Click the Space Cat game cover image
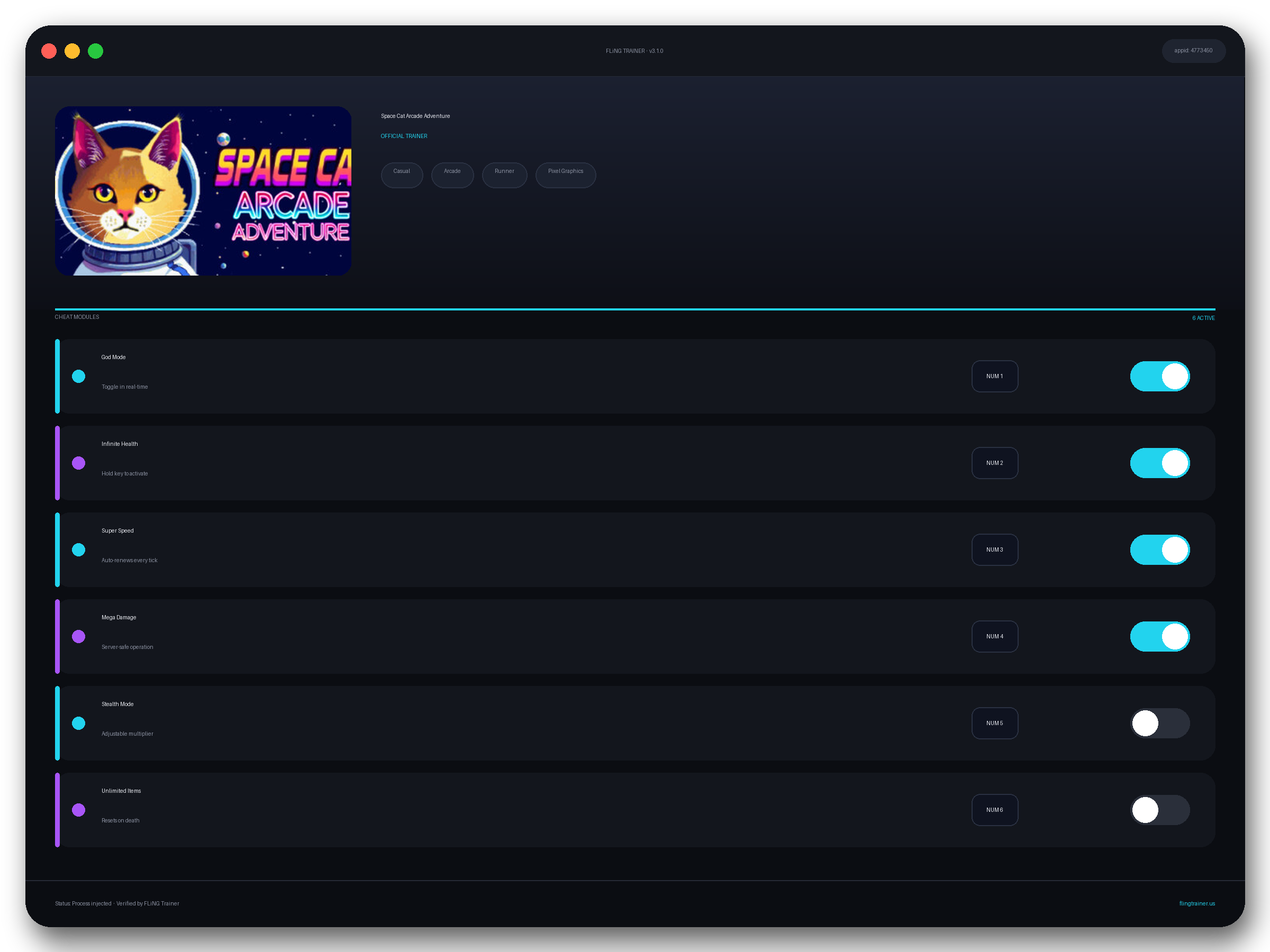The height and width of the screenshot is (952, 1270). pyautogui.click(x=203, y=190)
